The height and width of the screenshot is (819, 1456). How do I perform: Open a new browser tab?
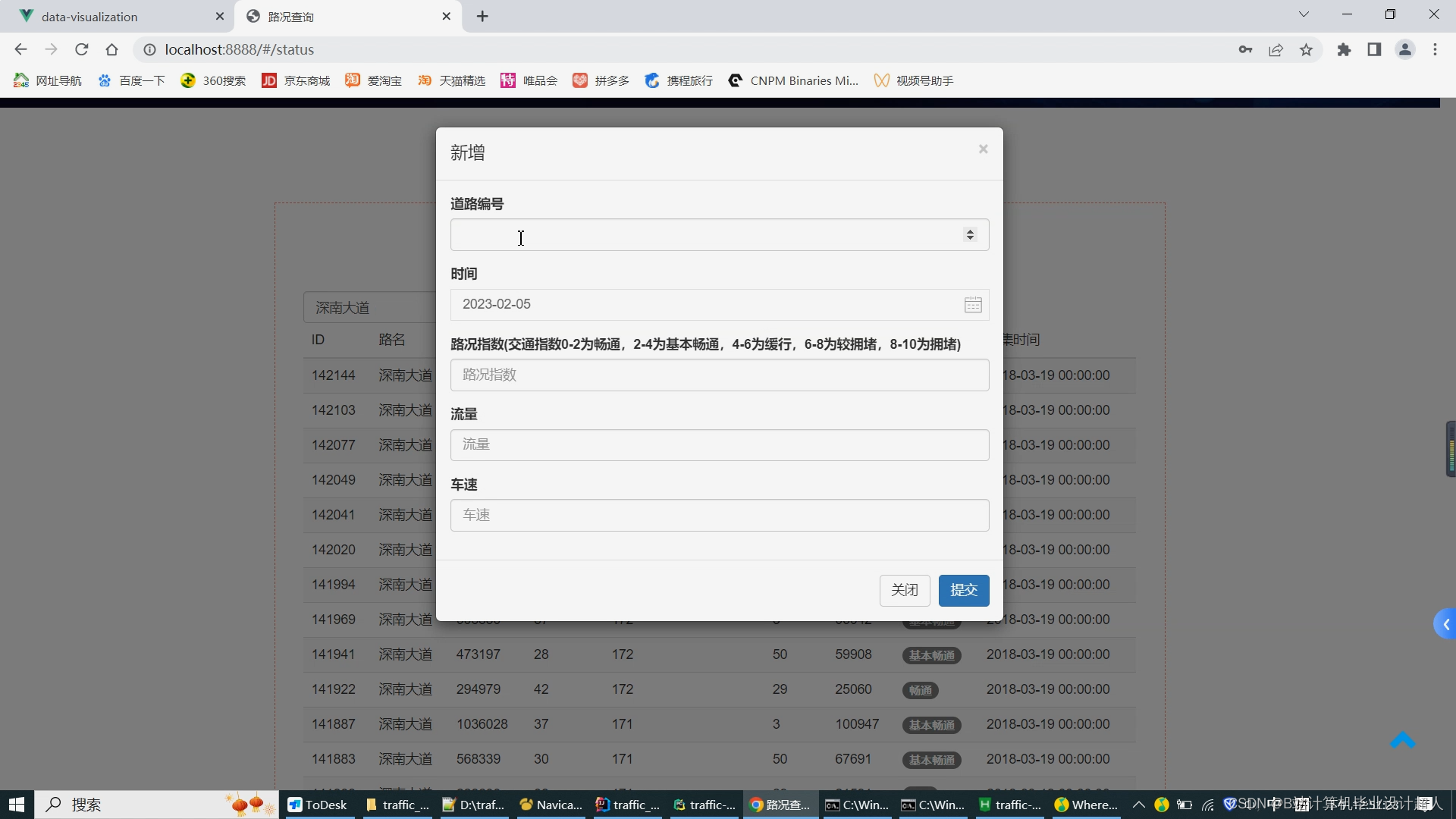click(482, 16)
